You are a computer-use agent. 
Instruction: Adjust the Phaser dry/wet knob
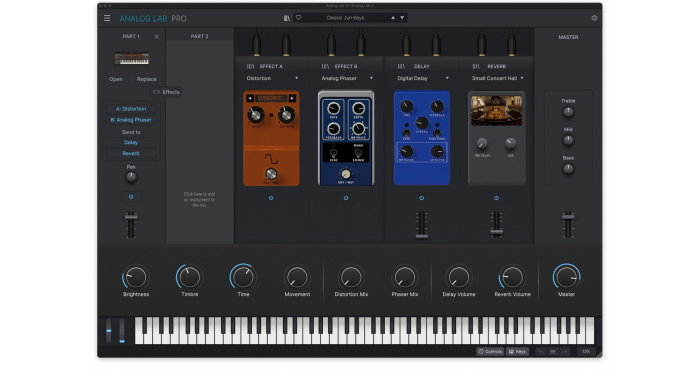(x=346, y=174)
